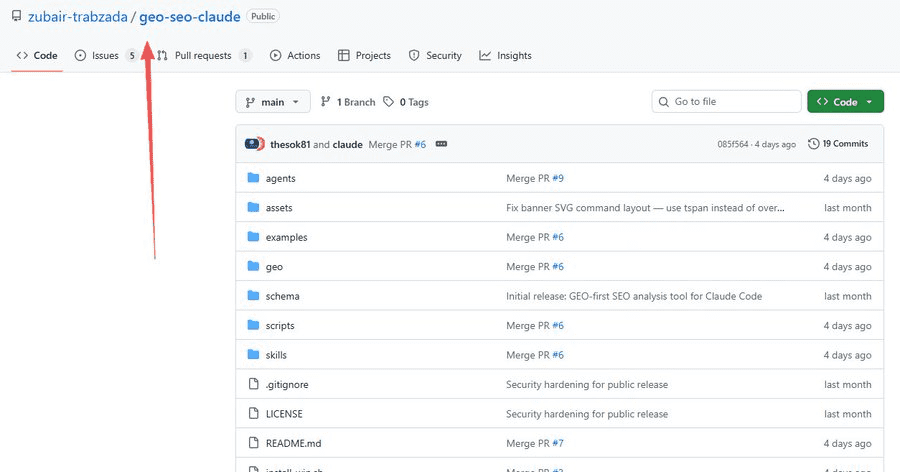Click inside the Go to file field
Image resolution: width=900 pixels, height=472 pixels.
pyautogui.click(x=727, y=102)
